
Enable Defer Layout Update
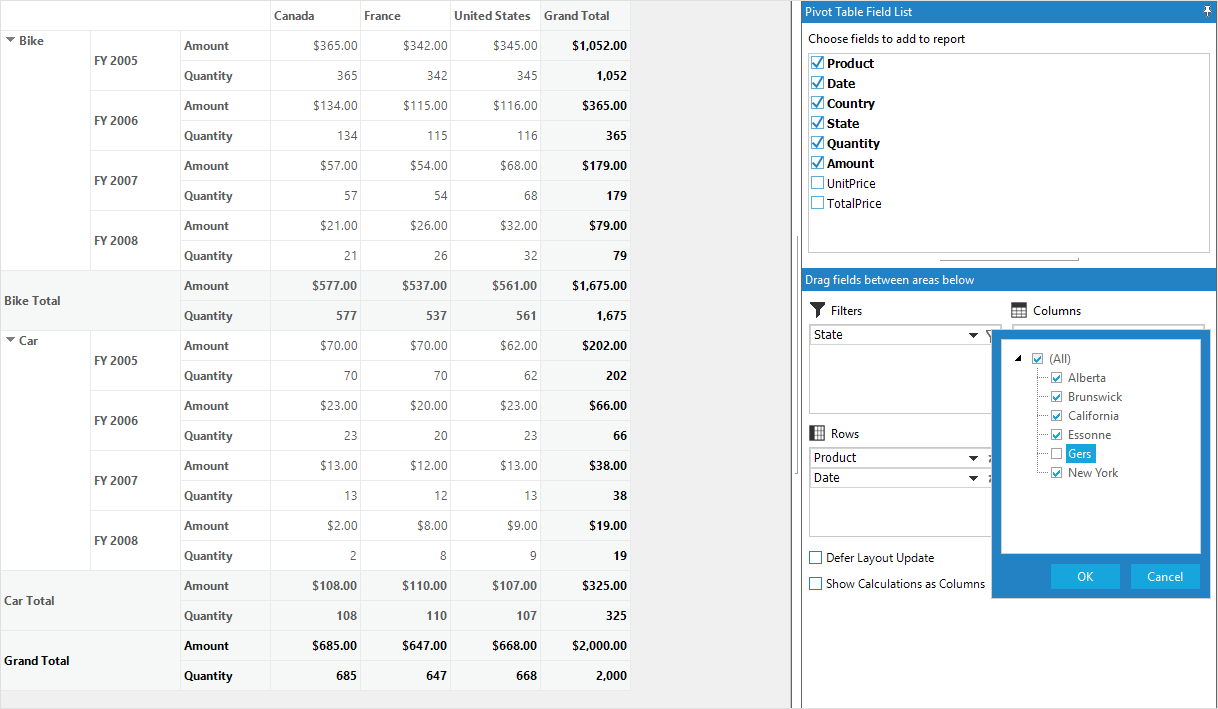[x=815, y=558]
